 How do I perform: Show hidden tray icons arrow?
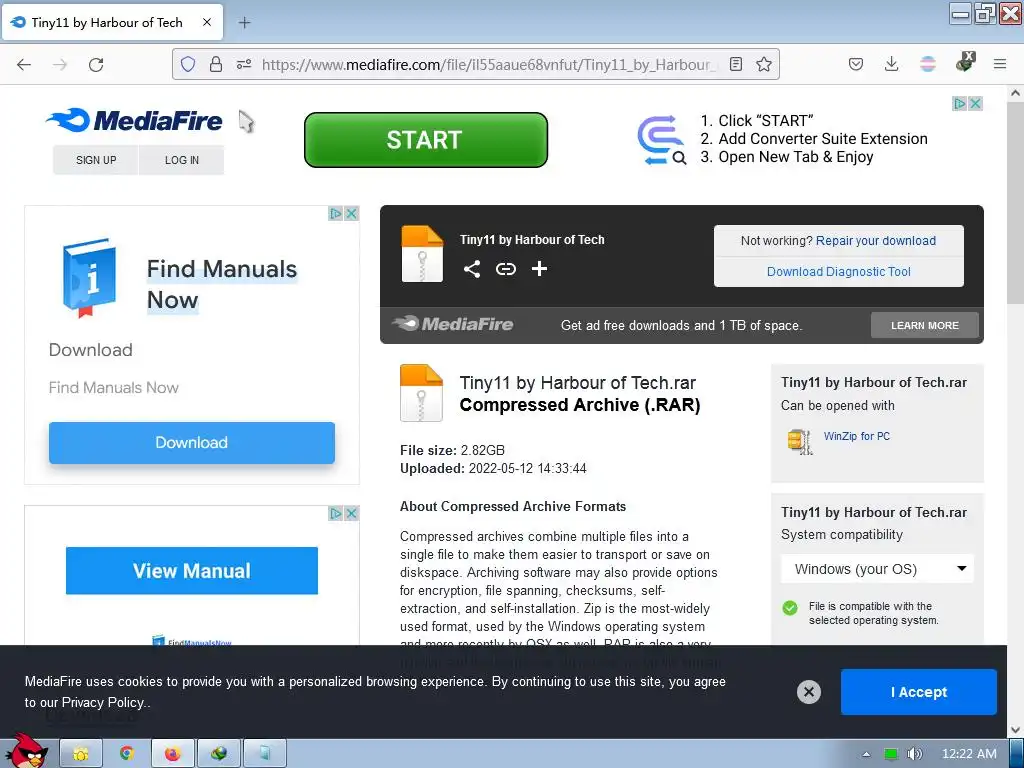(x=867, y=754)
